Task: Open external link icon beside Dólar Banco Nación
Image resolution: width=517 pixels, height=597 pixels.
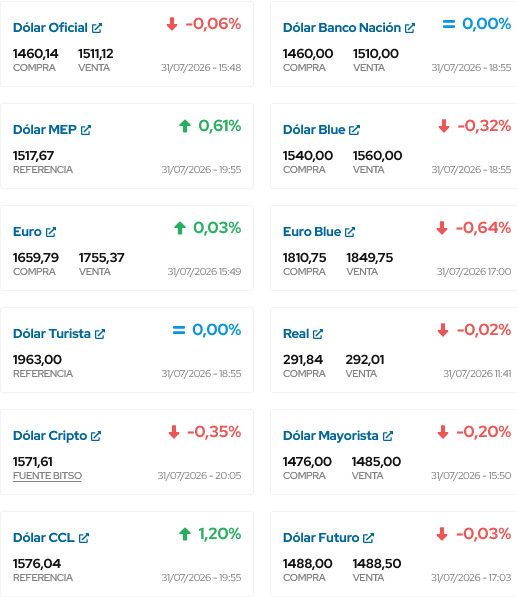Action: (410, 28)
